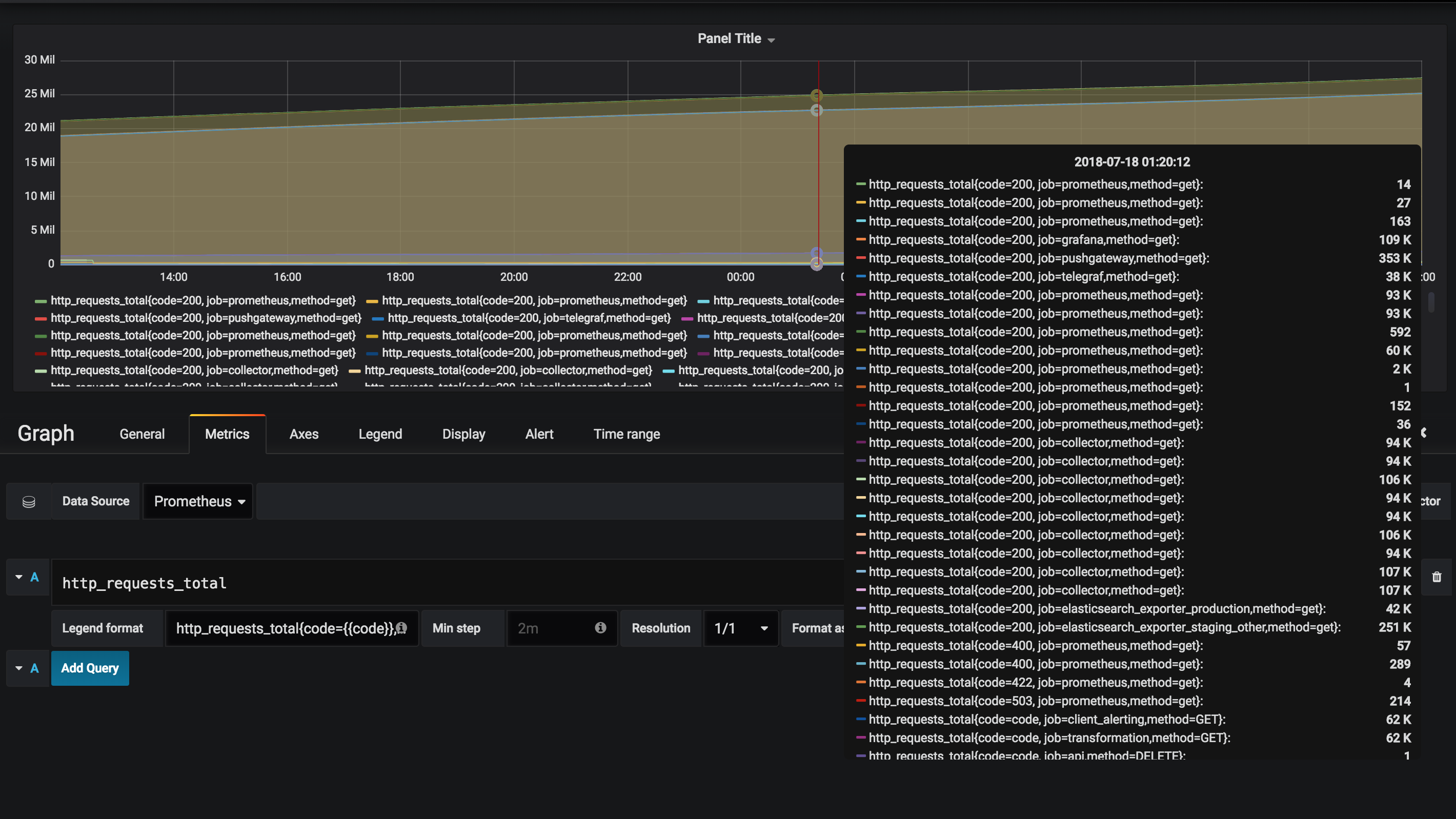The height and width of the screenshot is (819, 1456).
Task: Click the Metrics tab in Graph panel
Action: 227,433
